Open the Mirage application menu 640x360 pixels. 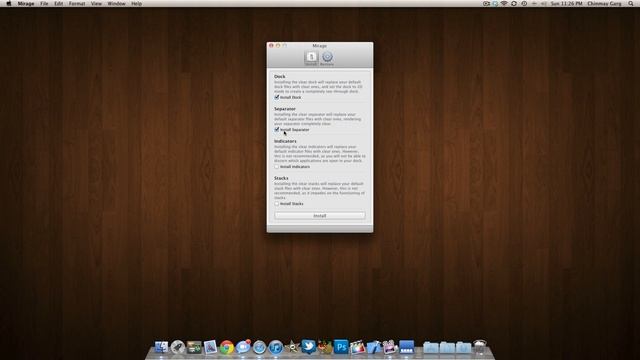[26, 4]
